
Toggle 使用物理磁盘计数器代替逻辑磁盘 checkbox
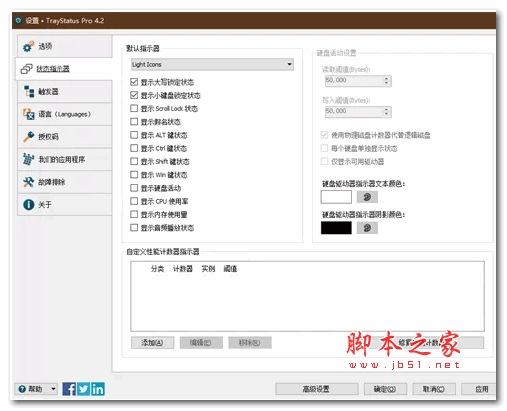click(x=324, y=135)
